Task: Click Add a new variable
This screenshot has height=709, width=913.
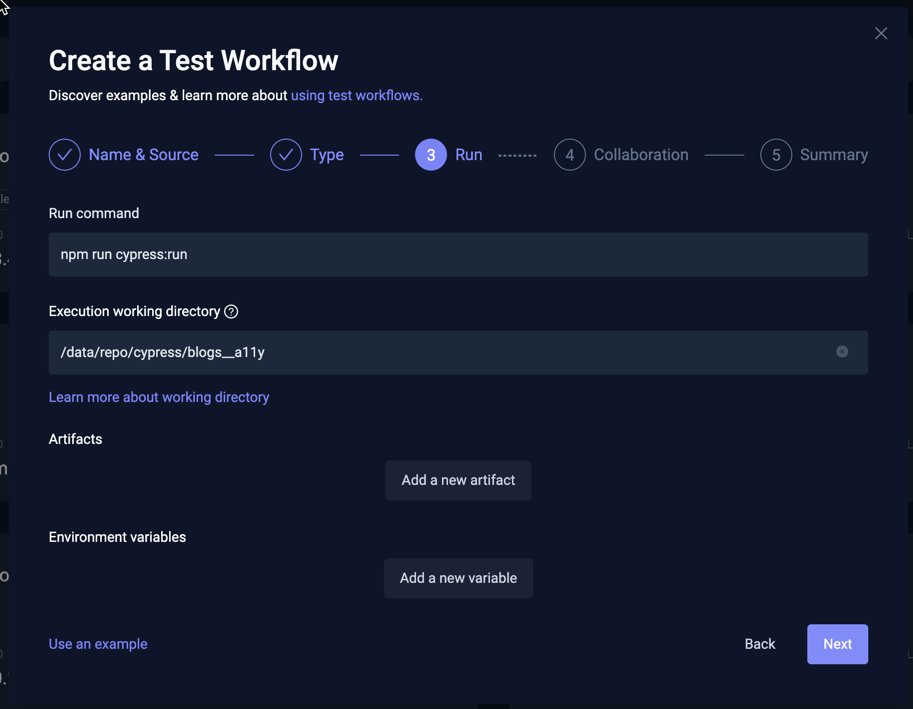Action: tap(458, 578)
